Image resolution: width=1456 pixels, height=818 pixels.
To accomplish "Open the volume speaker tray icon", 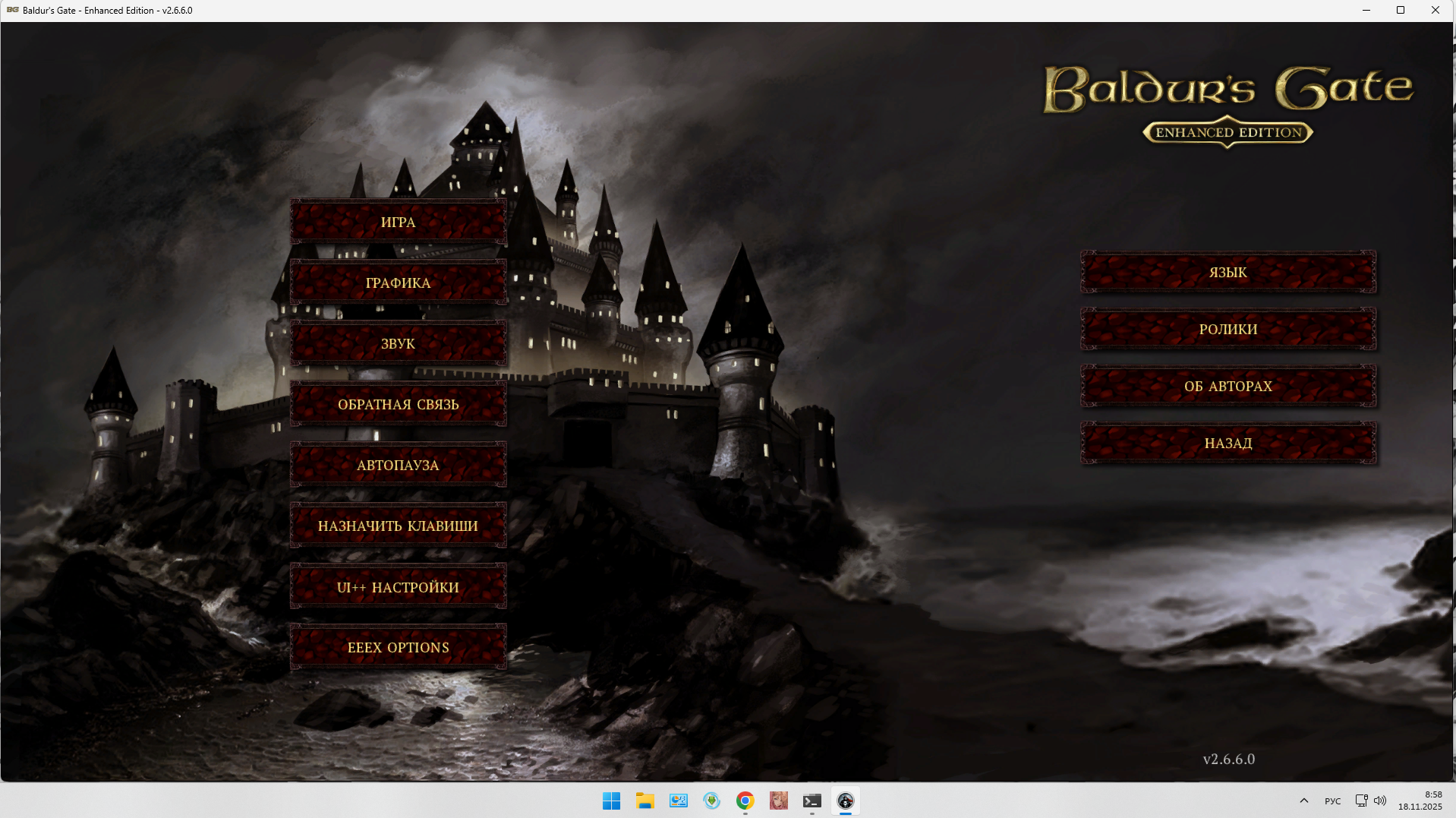I will click(x=1380, y=801).
